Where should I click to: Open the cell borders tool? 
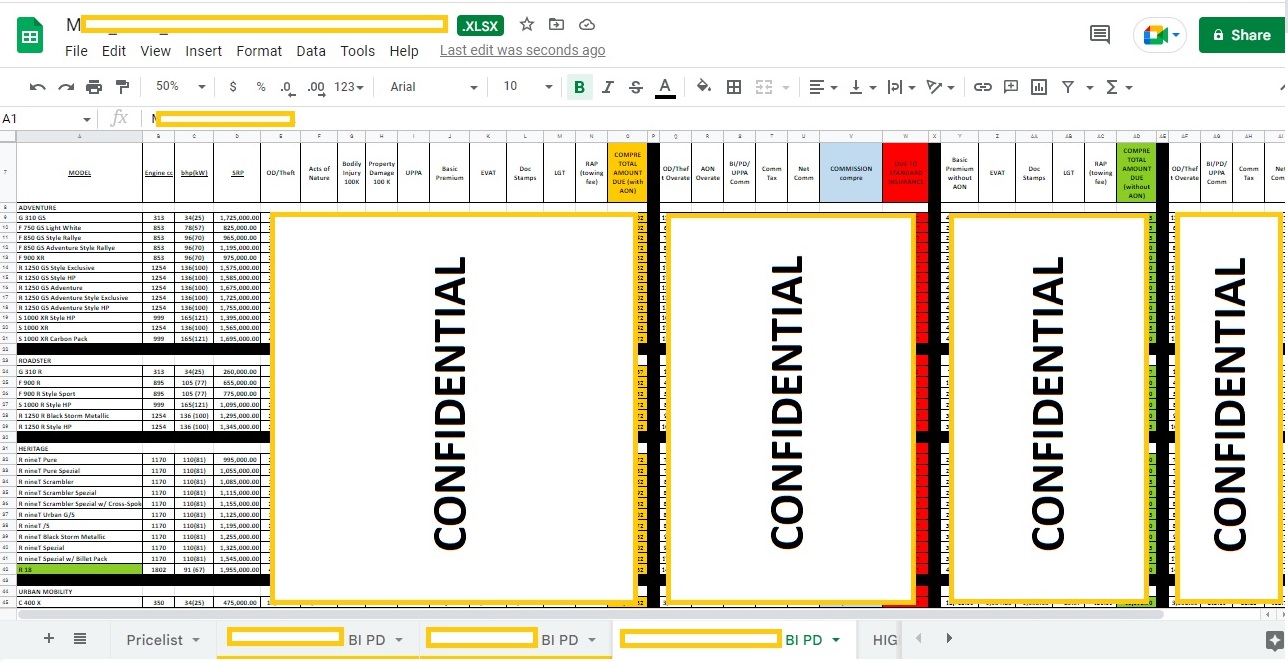coord(734,87)
